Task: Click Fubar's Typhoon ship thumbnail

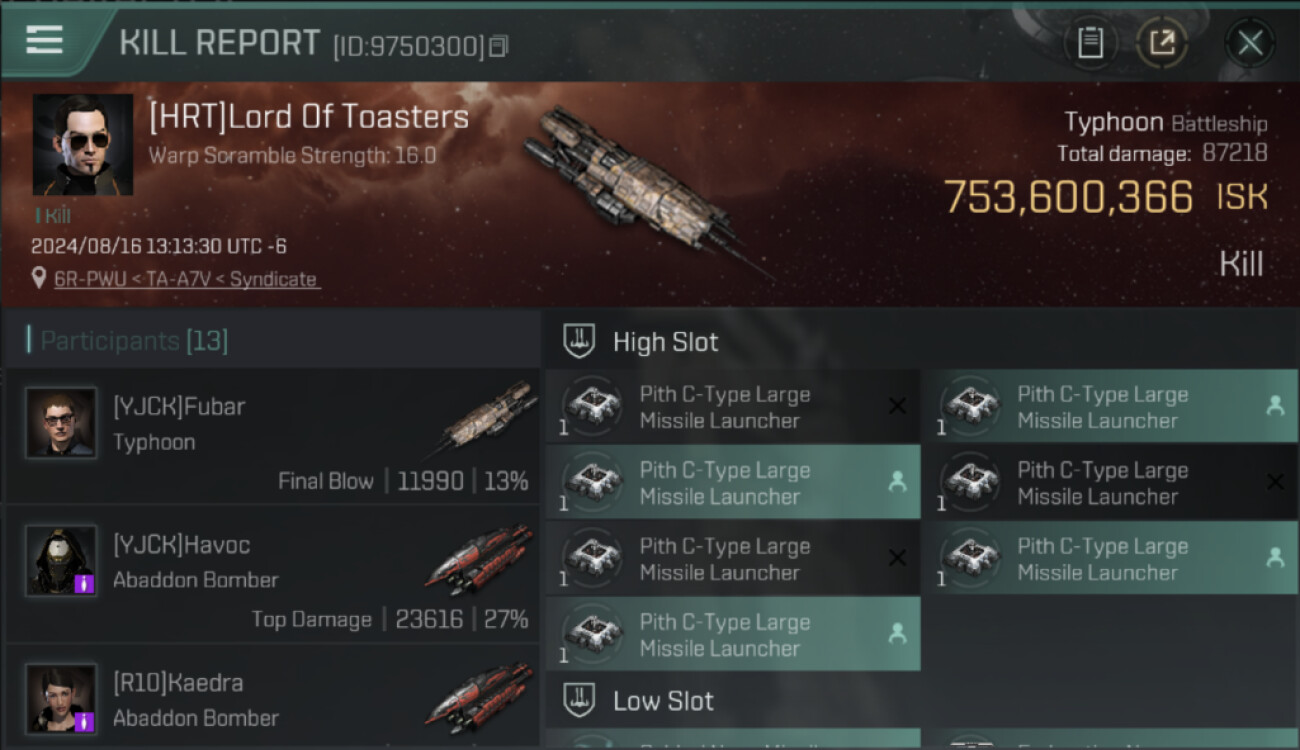Action: coord(487,420)
